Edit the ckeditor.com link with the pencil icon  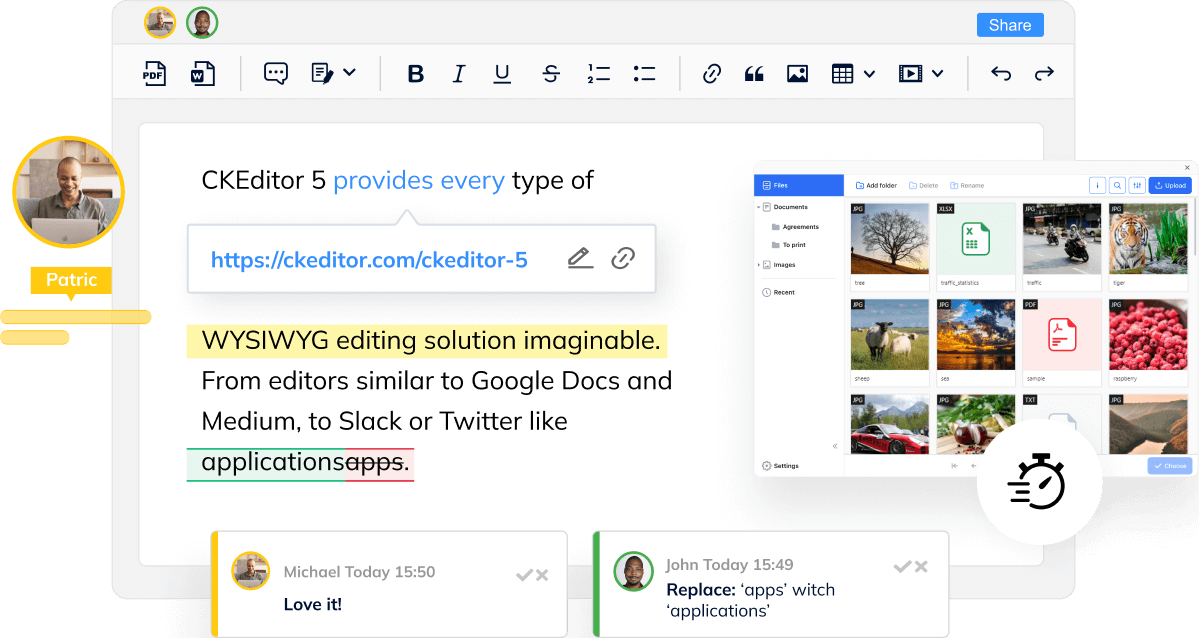coord(580,258)
